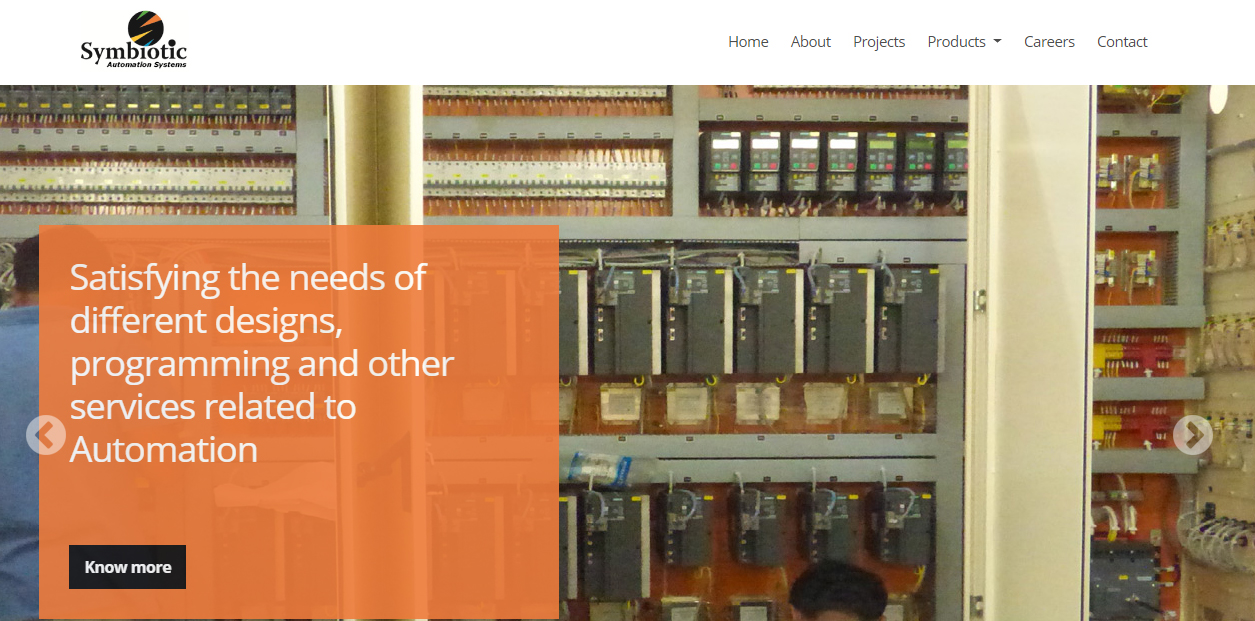
Task: Open the Home page
Action: click(x=748, y=42)
